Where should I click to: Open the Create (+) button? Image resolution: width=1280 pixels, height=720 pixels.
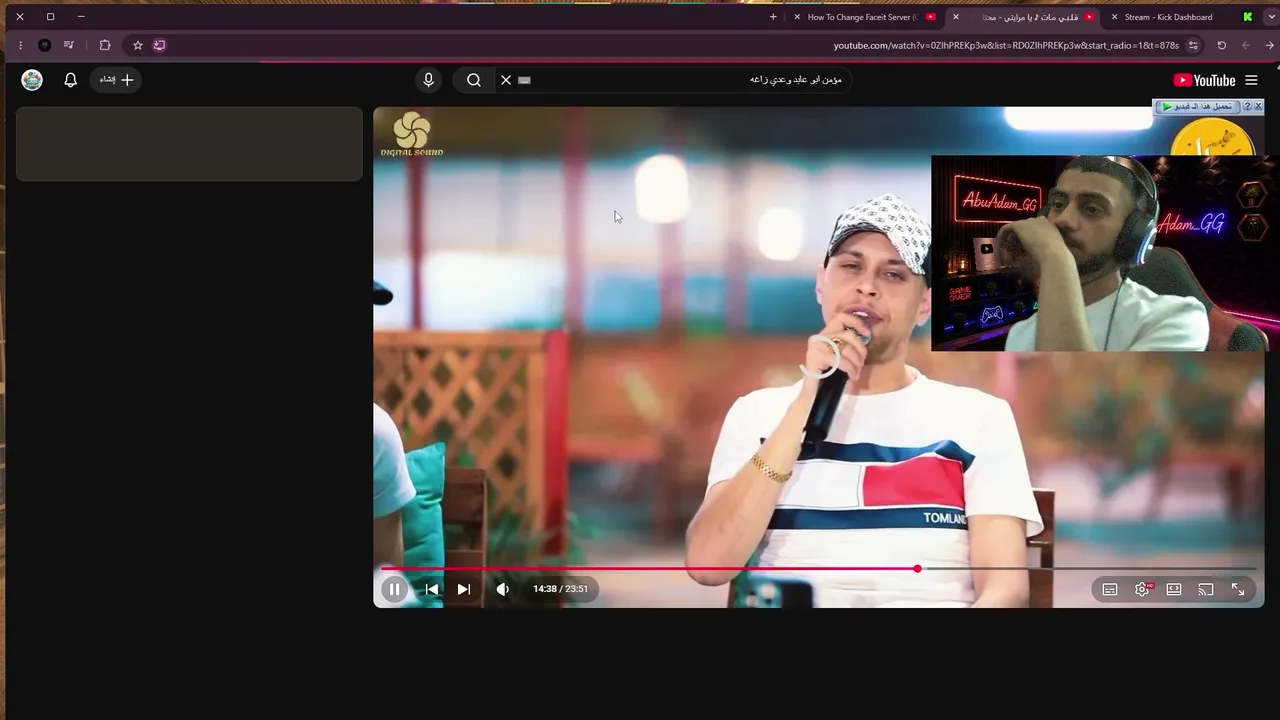coord(117,80)
